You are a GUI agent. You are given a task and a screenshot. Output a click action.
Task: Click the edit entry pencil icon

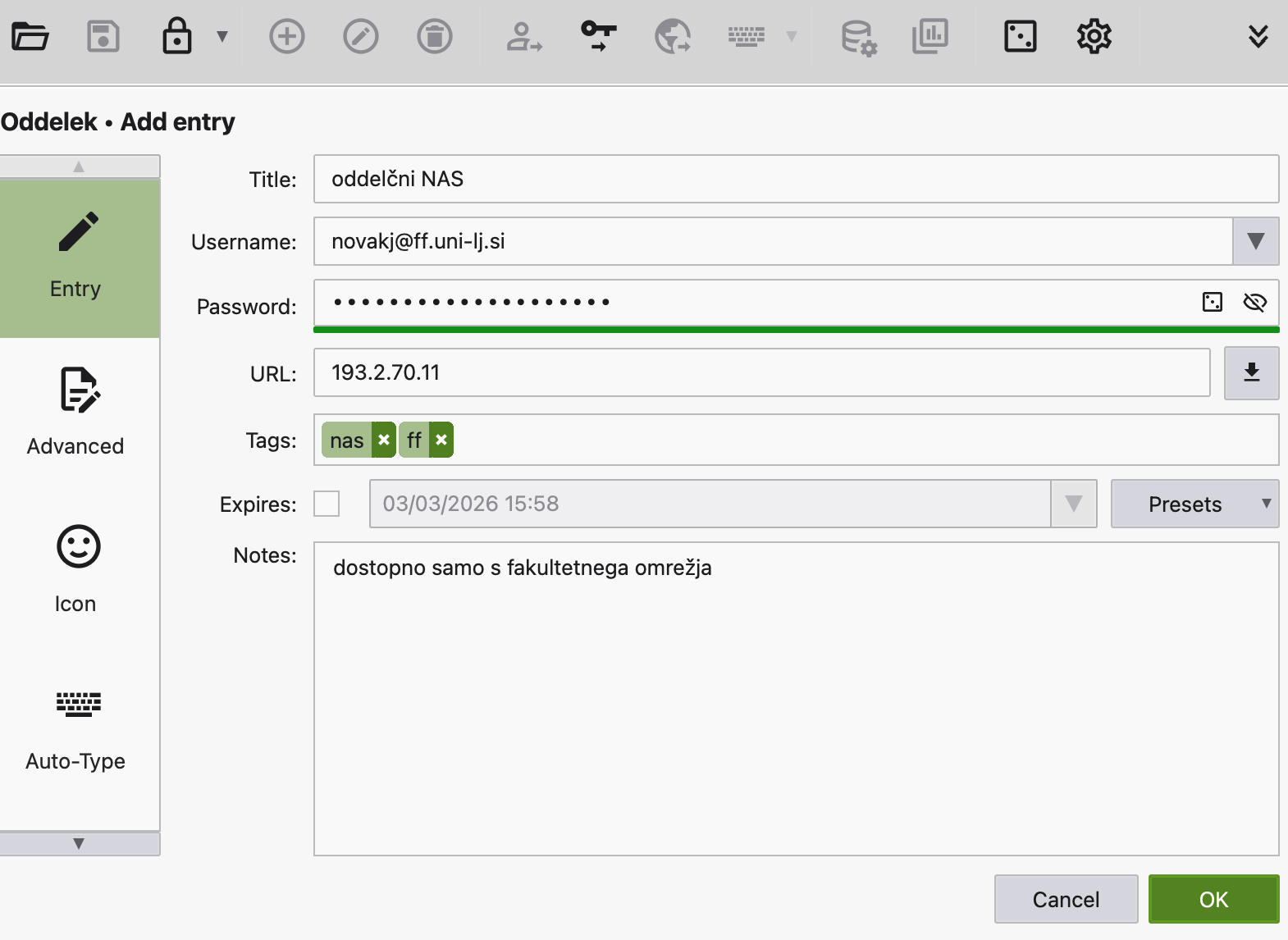tap(361, 36)
